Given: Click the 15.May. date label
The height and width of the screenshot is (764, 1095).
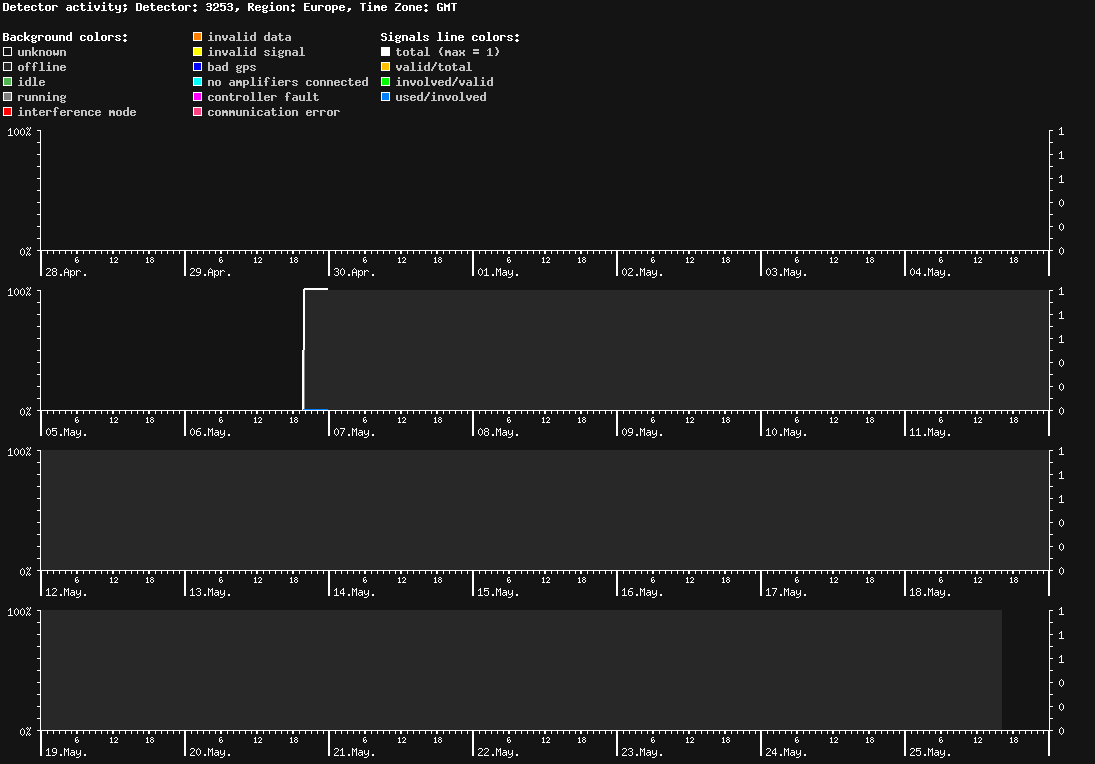Looking at the screenshot, I should tap(498, 592).
